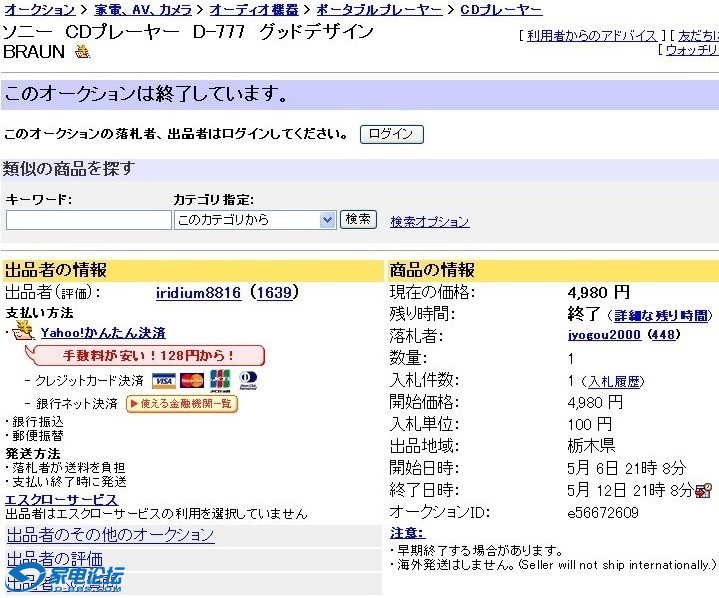Image resolution: width=719 pixels, height=598 pixels.
Task: Click the 郵便振替 payment text
Action: [x=38, y=436]
